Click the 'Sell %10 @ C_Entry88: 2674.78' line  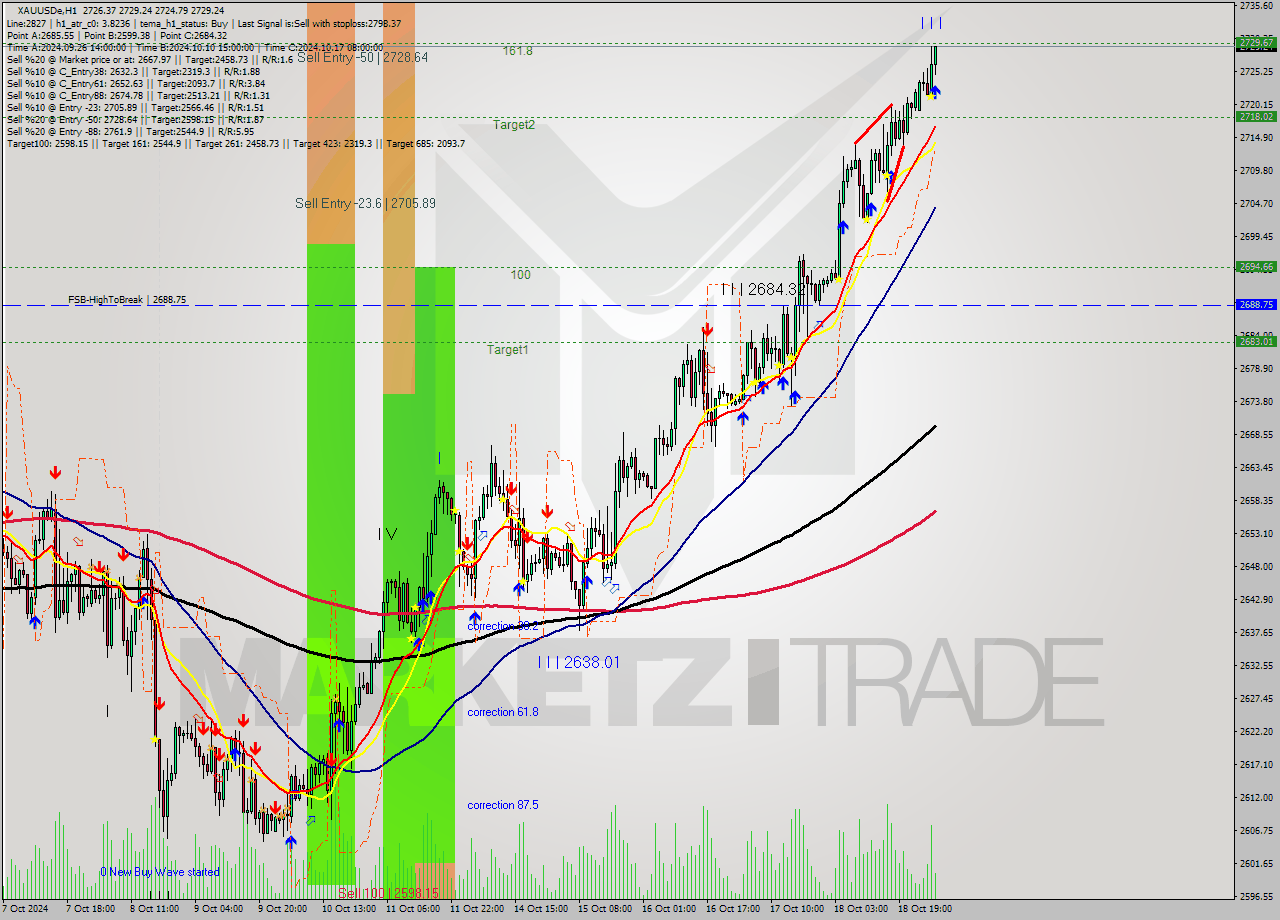point(138,95)
